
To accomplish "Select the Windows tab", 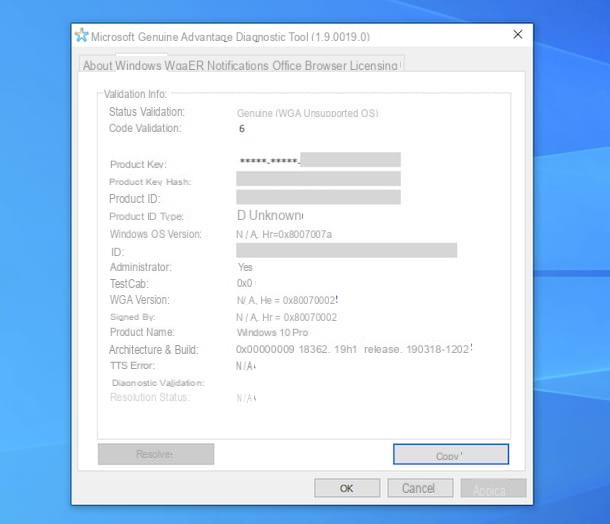I will 138,66.
